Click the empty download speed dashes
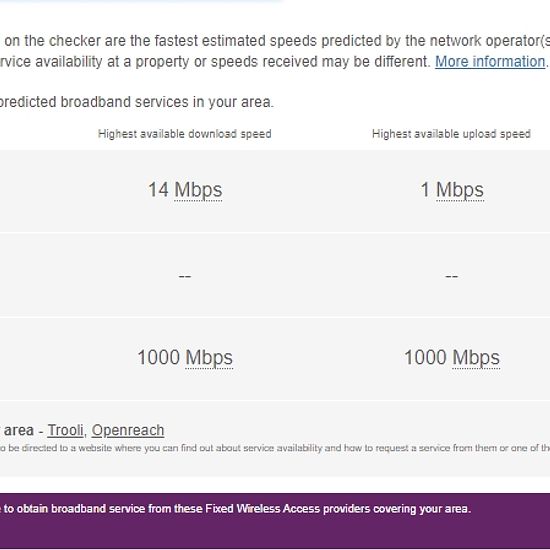 pyautogui.click(x=185, y=276)
